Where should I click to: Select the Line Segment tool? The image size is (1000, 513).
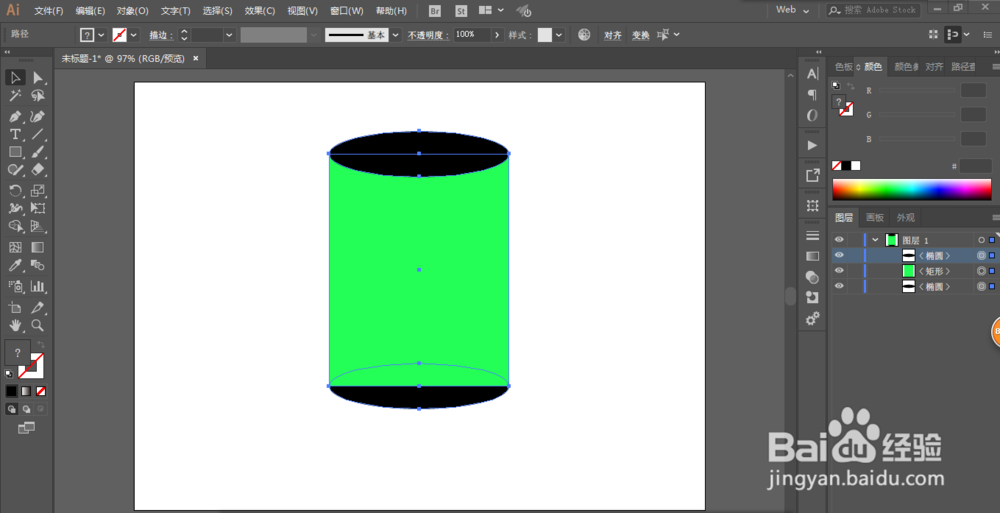coord(38,135)
